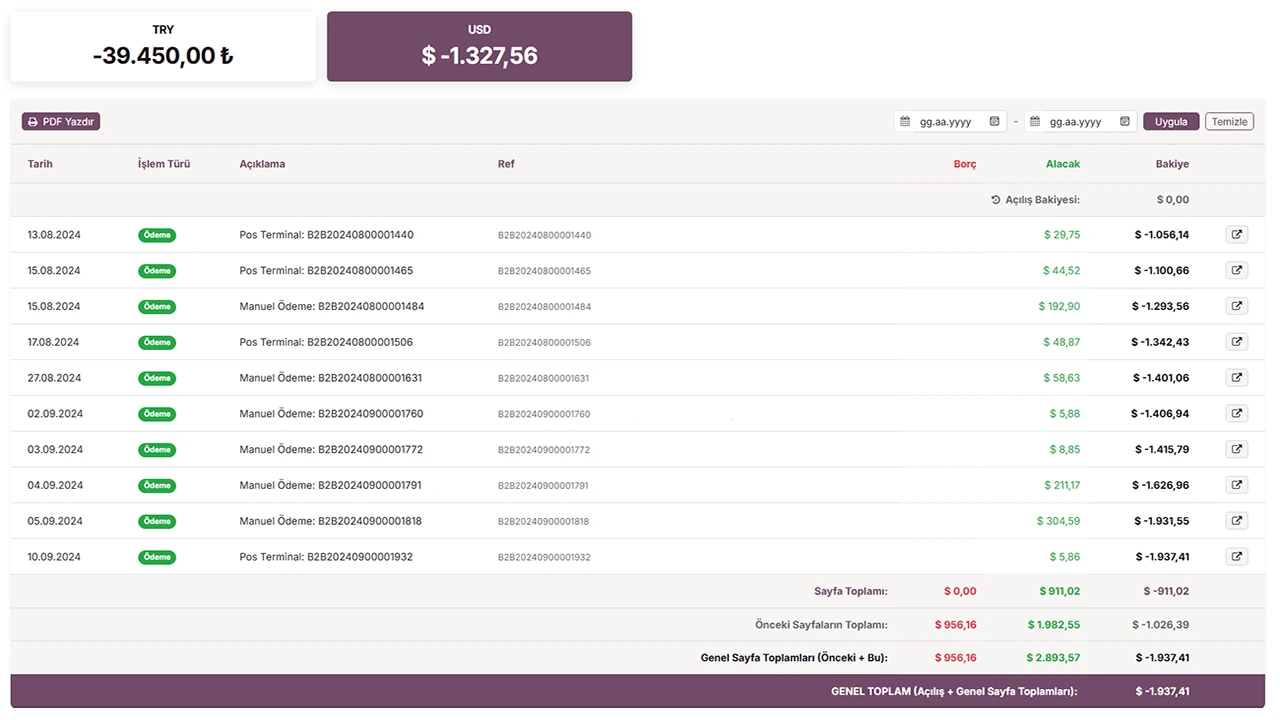The width and height of the screenshot is (1280, 720).
Task: Click Ref cell B2B20240900001772
Action: click(x=544, y=450)
